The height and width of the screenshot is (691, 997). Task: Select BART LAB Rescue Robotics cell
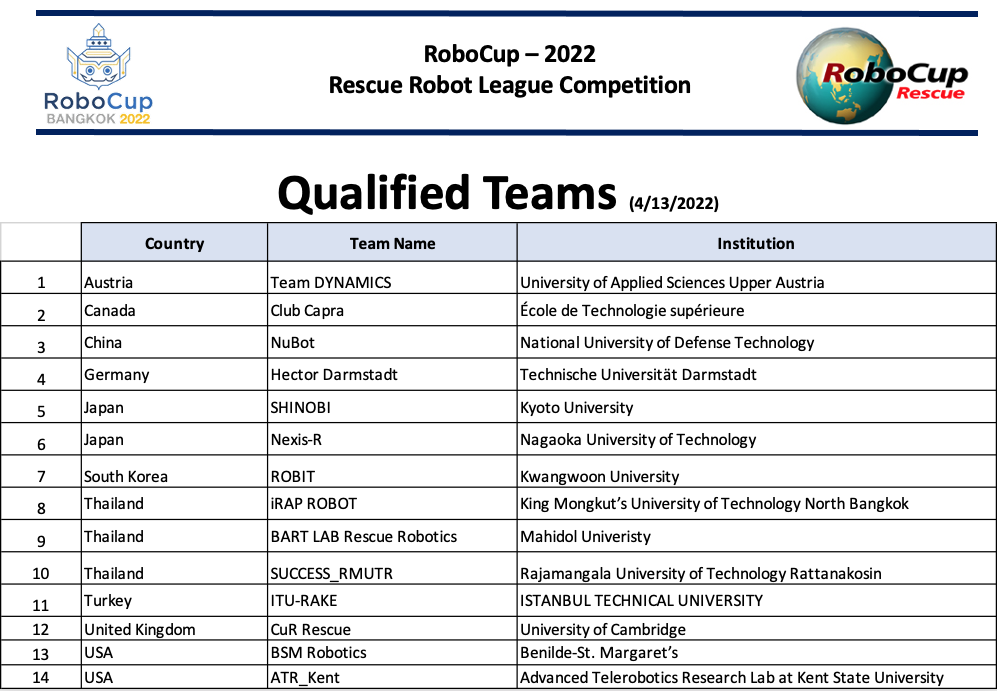[x=392, y=536]
